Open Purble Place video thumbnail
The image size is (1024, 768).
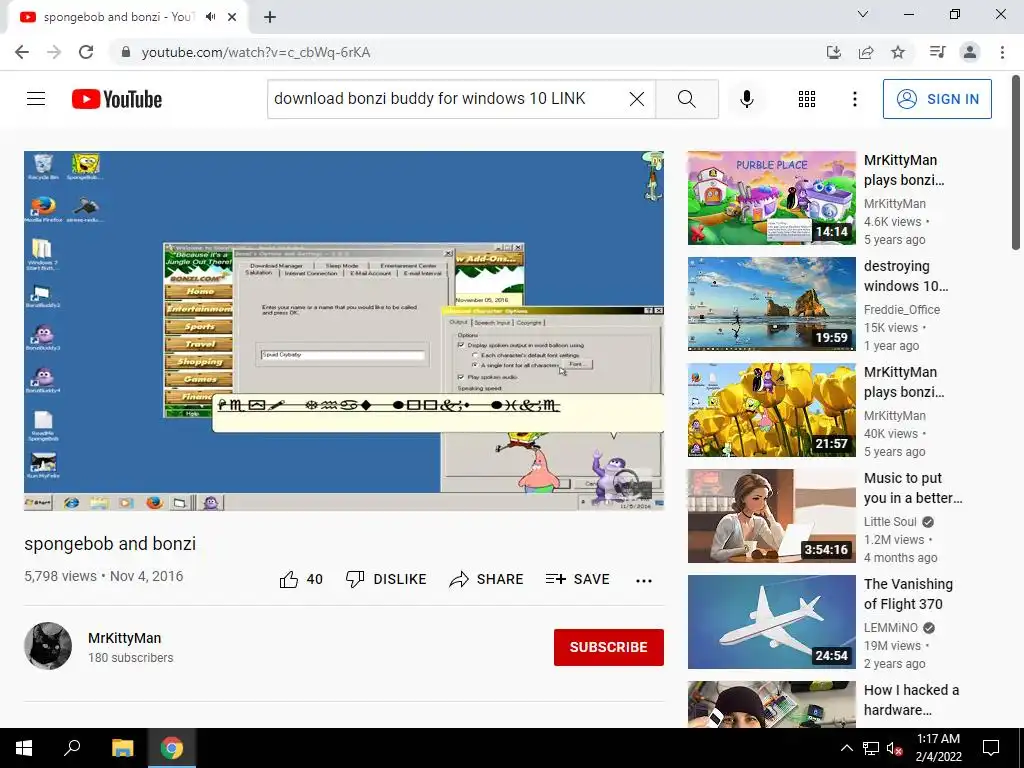pos(771,198)
